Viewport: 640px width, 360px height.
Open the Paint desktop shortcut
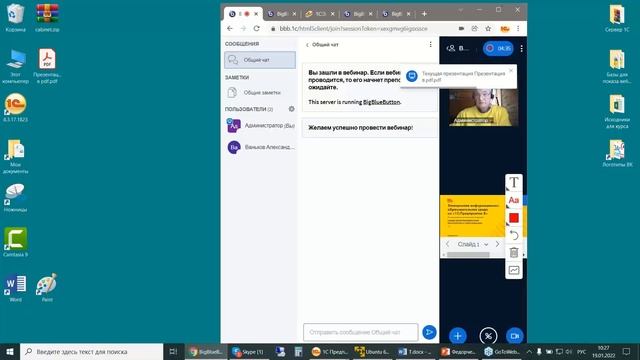pyautogui.click(x=47, y=287)
